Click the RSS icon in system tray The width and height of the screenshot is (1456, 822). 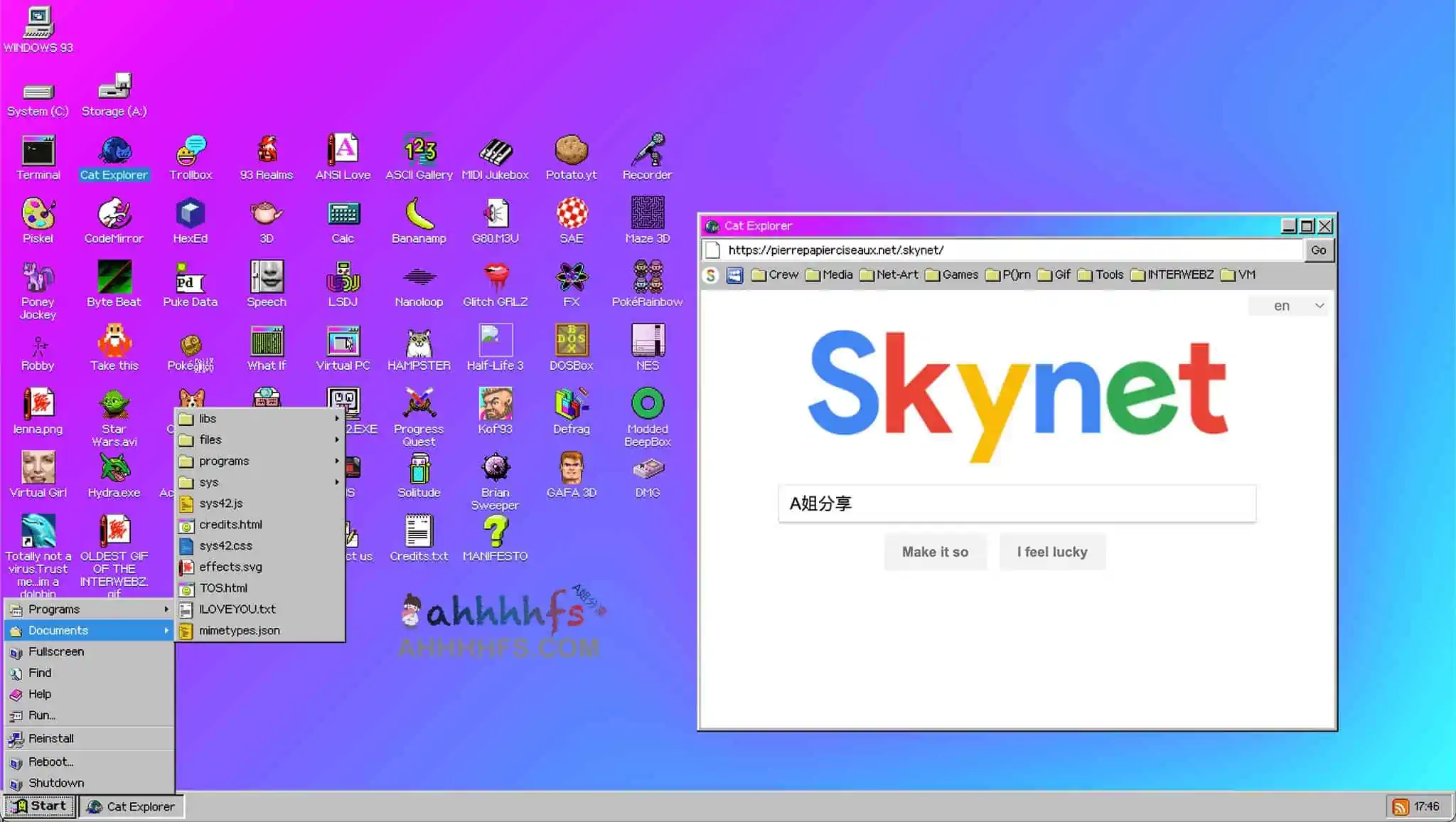click(x=1400, y=806)
